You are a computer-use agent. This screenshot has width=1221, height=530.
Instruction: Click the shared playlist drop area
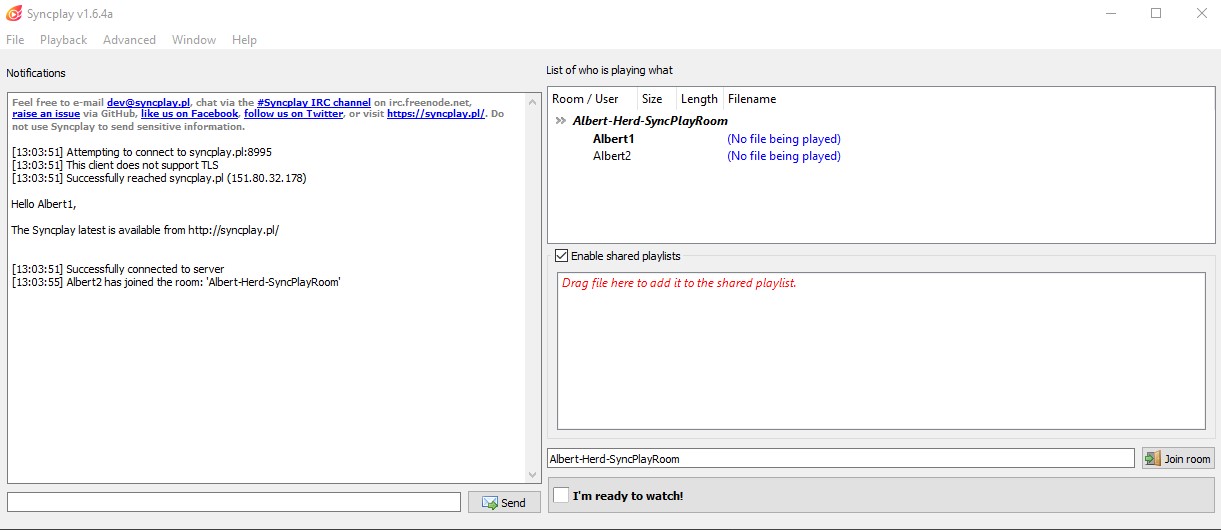click(x=881, y=351)
